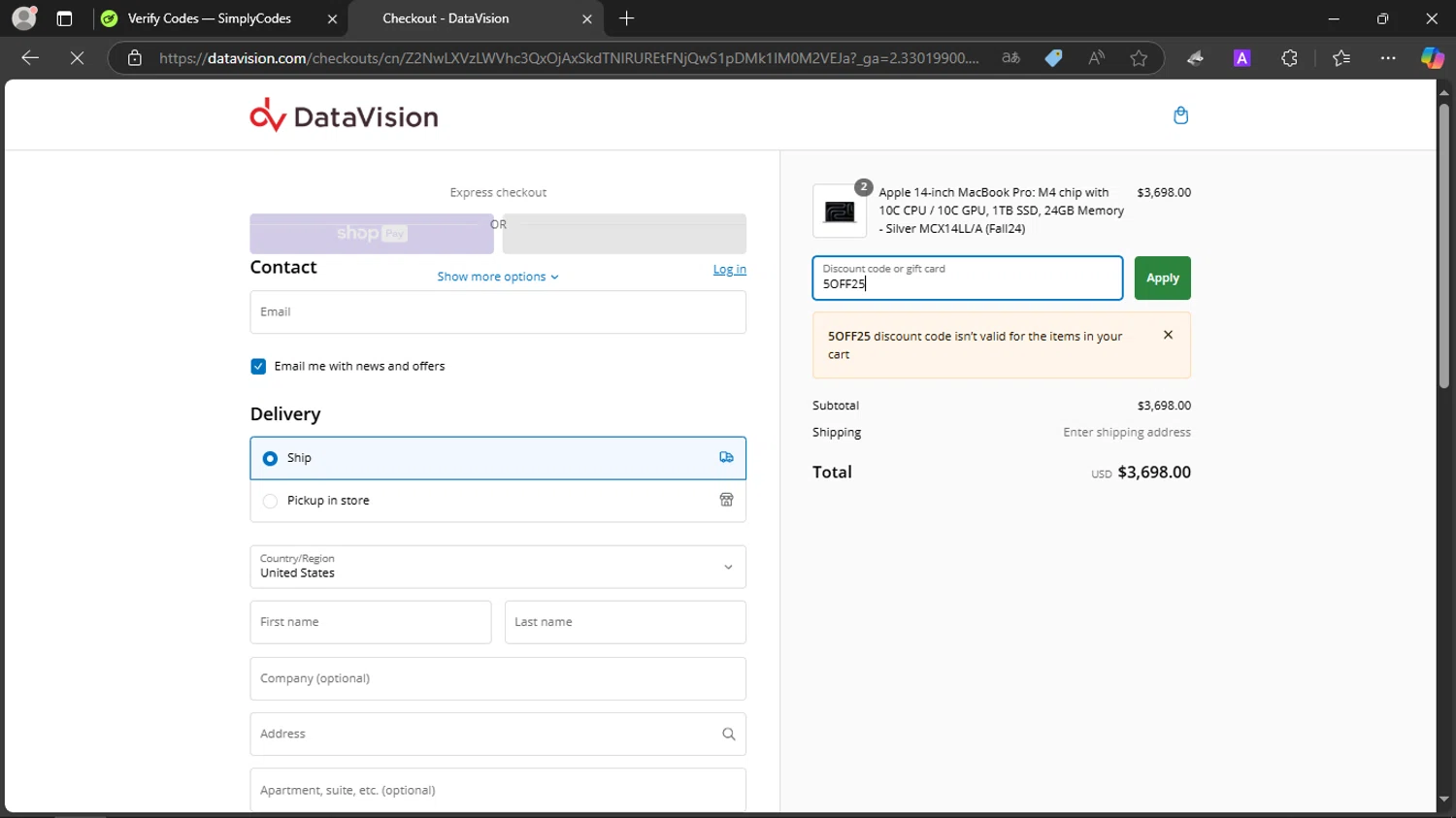The width and height of the screenshot is (1456, 818).
Task: Select Pickup in store option
Action: pos(498,501)
